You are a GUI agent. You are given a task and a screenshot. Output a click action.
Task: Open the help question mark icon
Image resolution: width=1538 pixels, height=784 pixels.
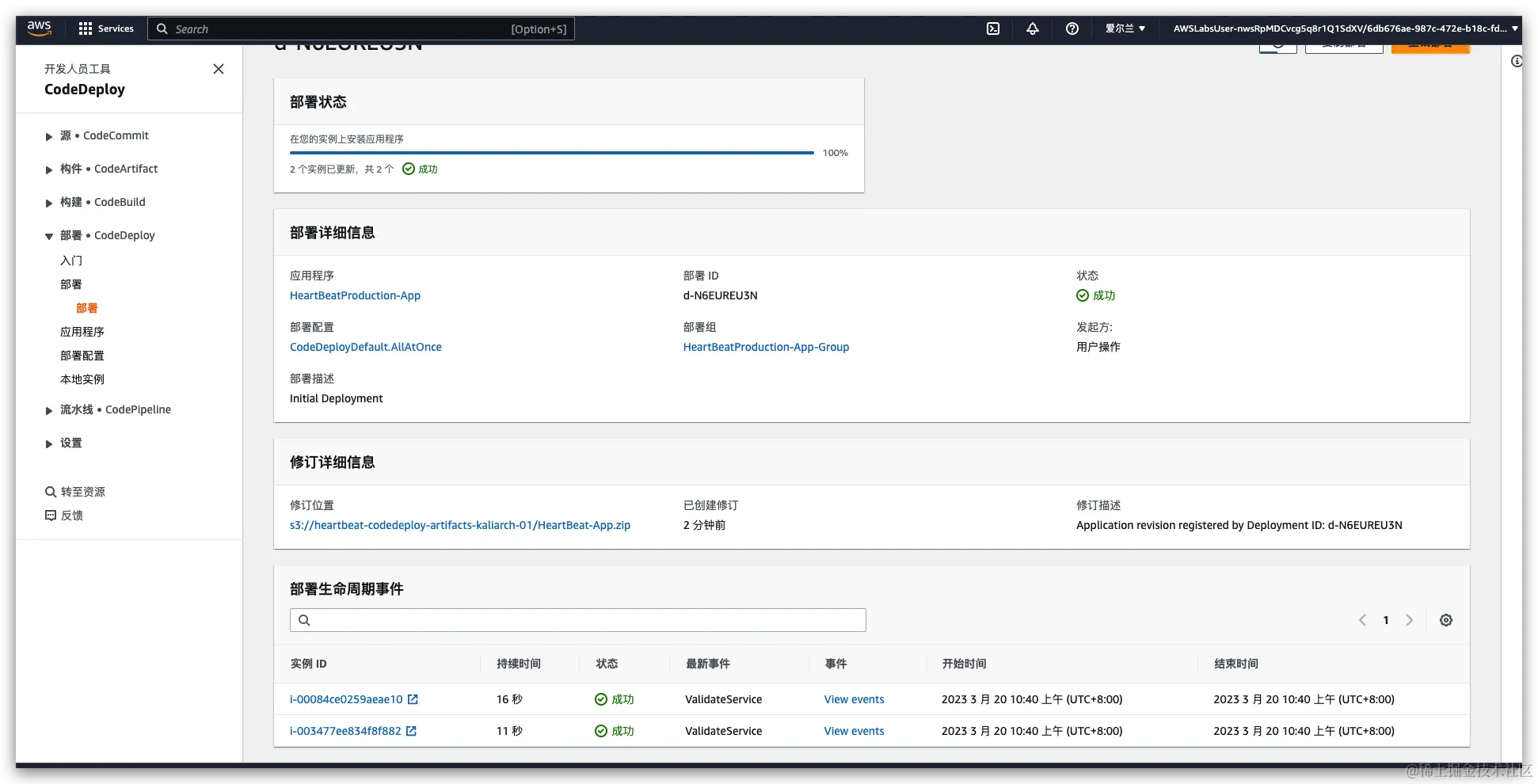pyautogui.click(x=1072, y=29)
